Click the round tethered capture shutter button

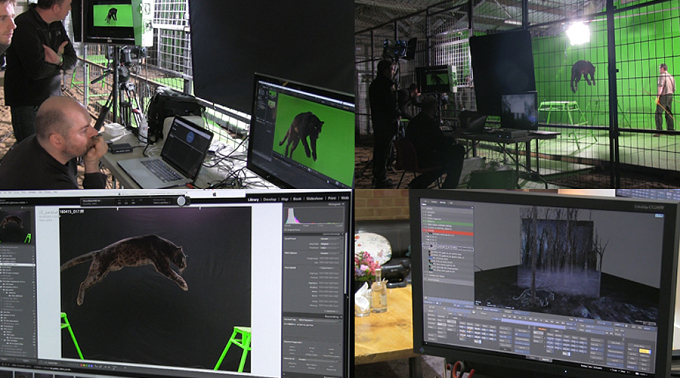click(181, 201)
